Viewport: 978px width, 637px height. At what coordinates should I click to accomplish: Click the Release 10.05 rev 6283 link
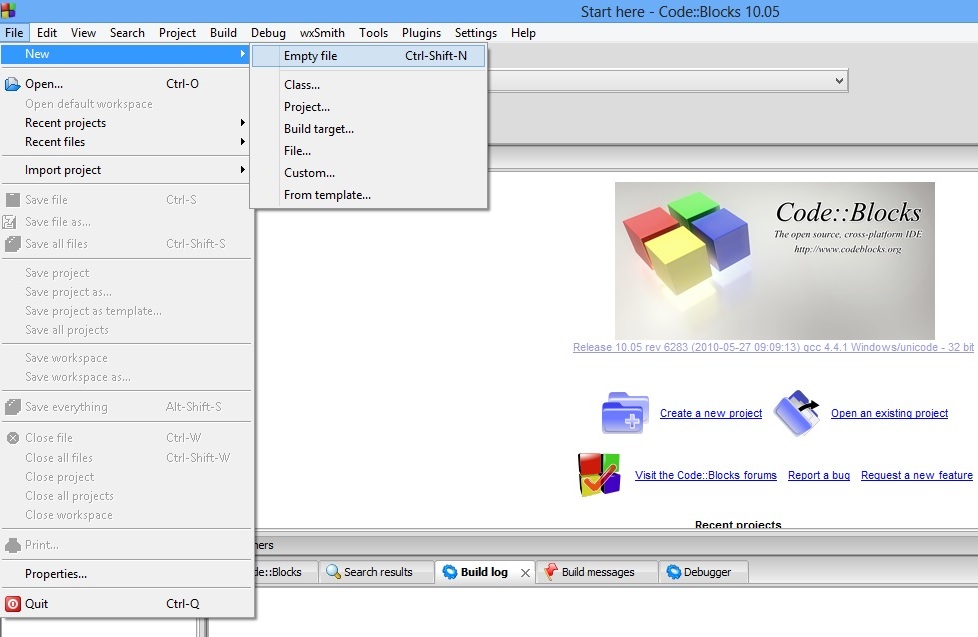pyautogui.click(x=773, y=347)
